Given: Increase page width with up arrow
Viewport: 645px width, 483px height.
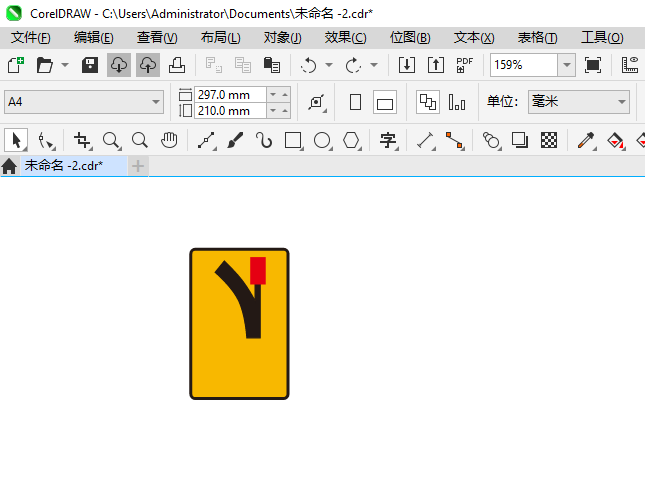Looking at the screenshot, I should tap(285, 94).
